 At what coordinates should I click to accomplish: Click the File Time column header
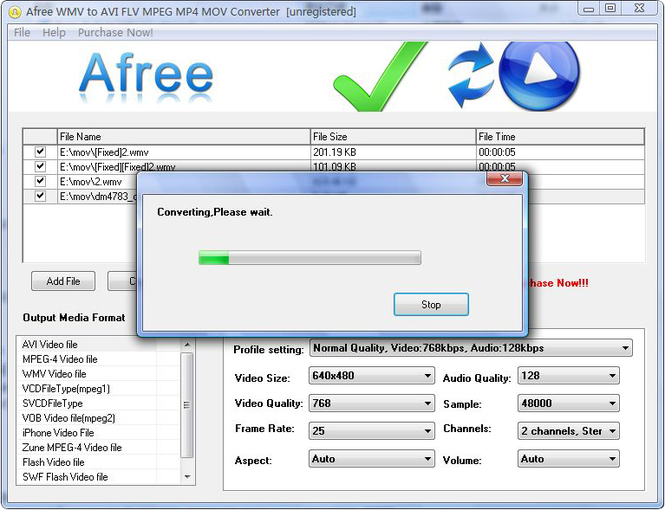[x=560, y=137]
